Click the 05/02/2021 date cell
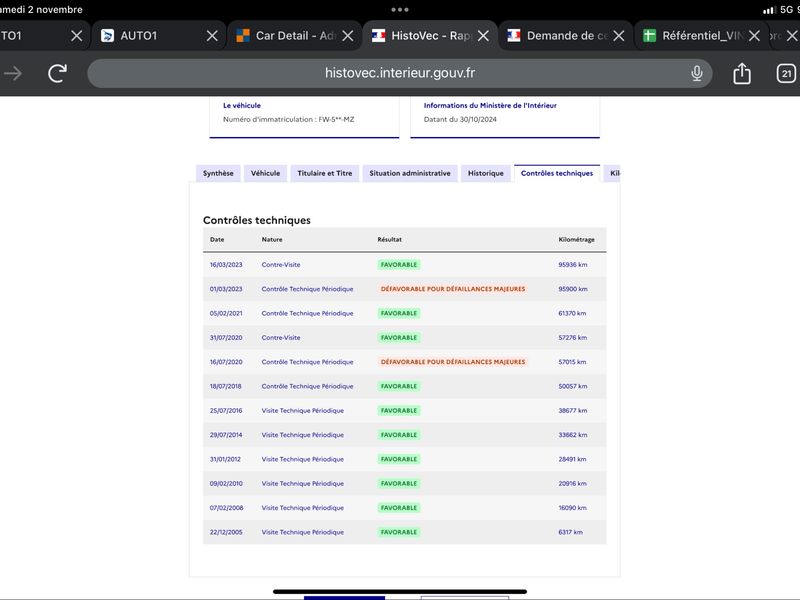The width and height of the screenshot is (800, 600). pos(226,313)
